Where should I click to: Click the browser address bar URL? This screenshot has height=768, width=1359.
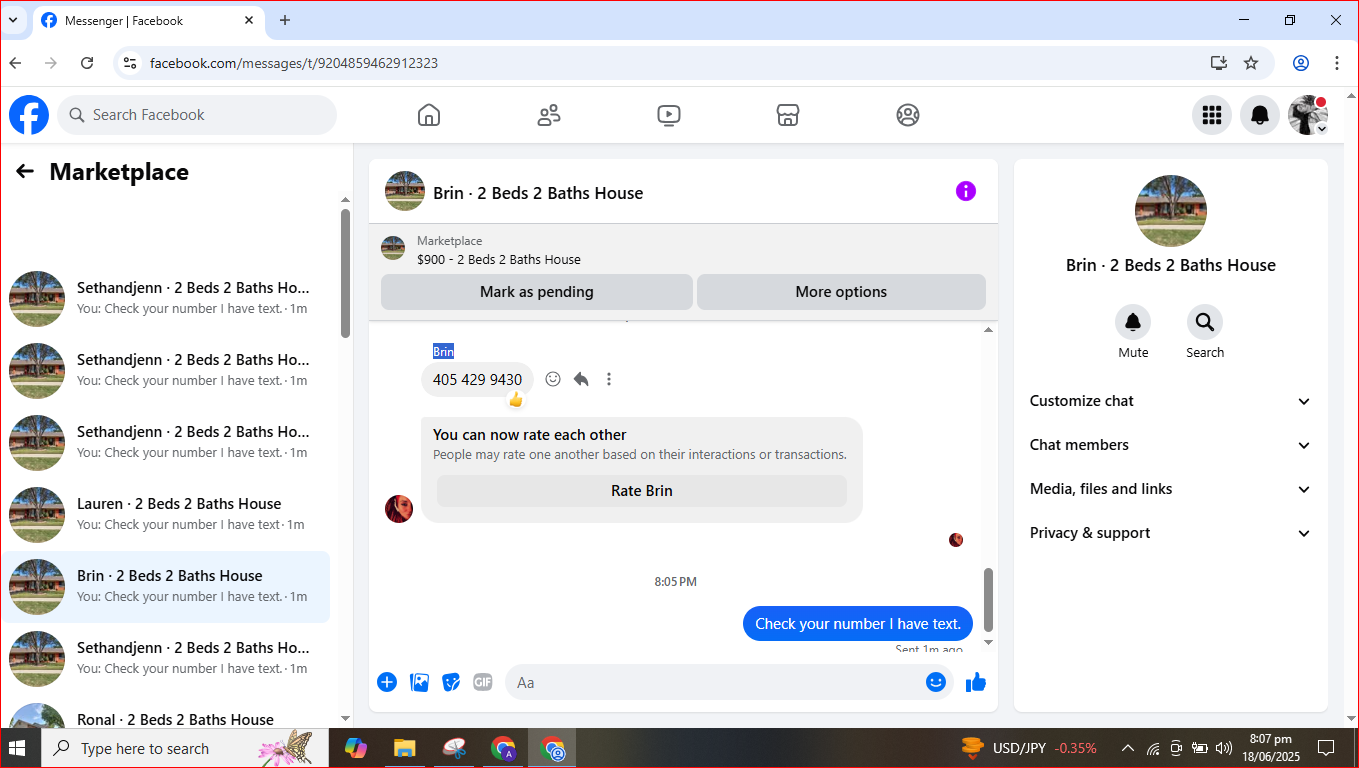[x=294, y=63]
